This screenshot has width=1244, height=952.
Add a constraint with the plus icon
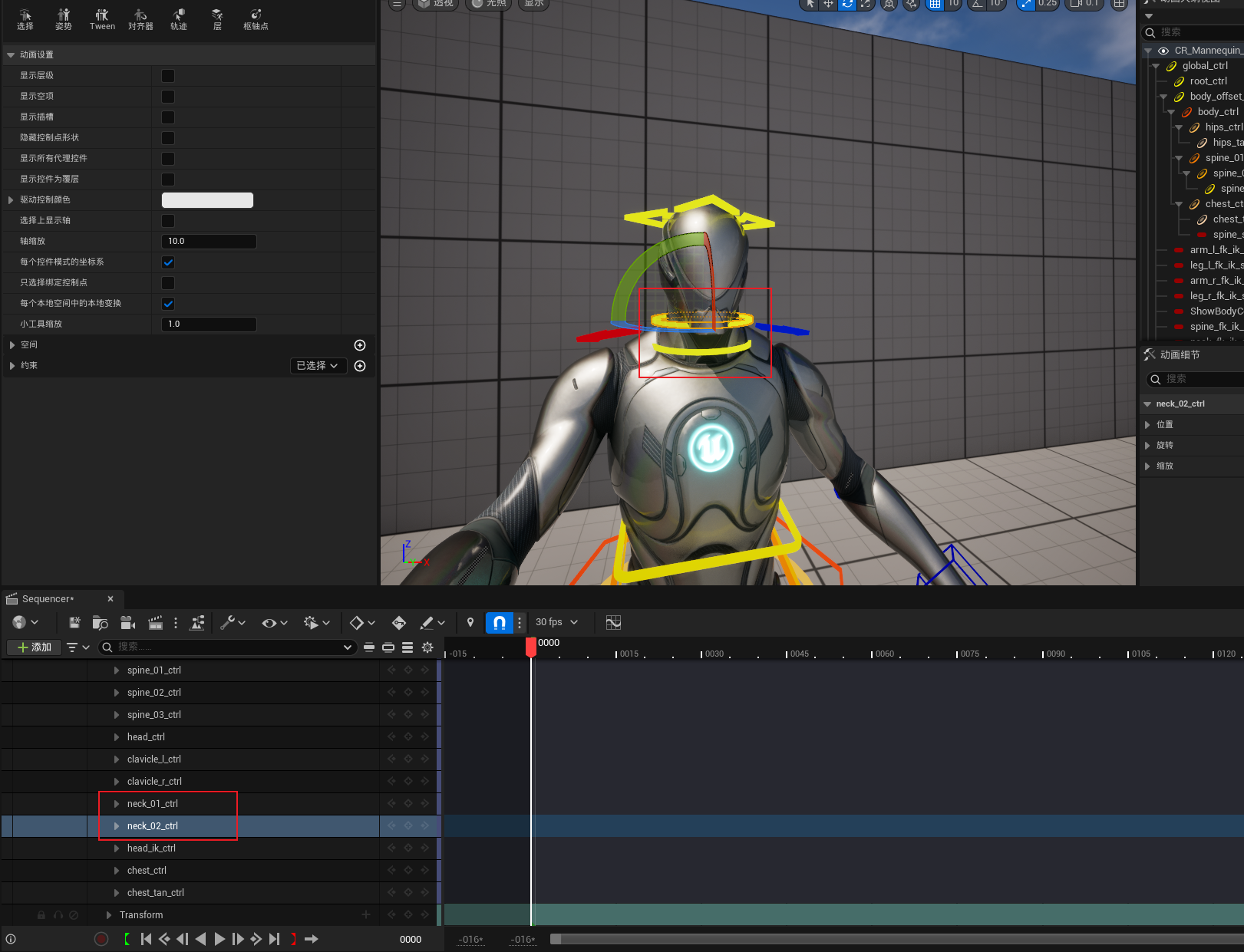point(360,366)
